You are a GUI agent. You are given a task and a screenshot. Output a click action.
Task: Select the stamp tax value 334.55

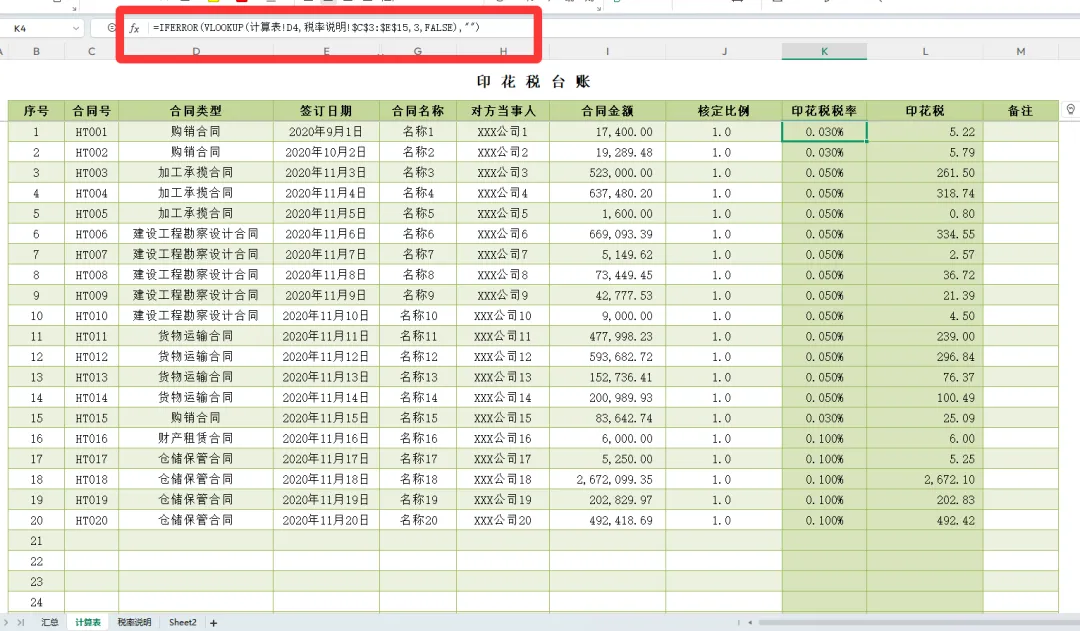(x=924, y=234)
